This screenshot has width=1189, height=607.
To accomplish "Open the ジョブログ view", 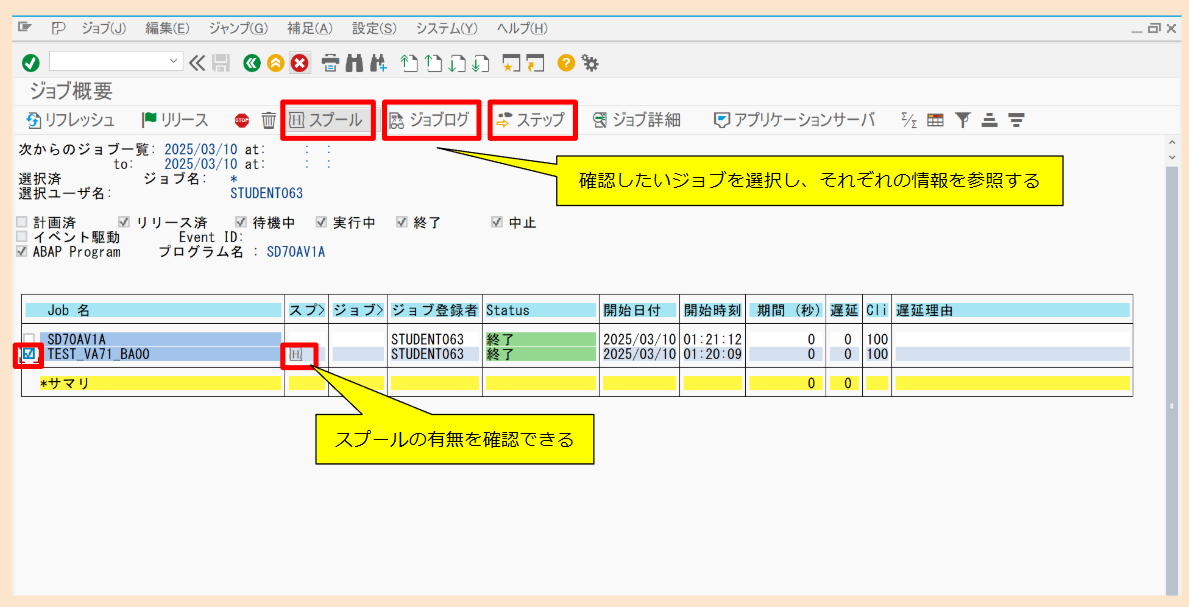I will (x=428, y=119).
